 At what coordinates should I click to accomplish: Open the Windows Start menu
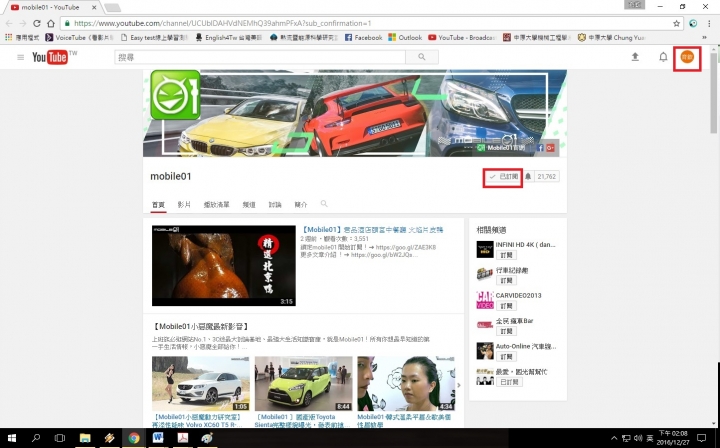[x=11, y=438]
